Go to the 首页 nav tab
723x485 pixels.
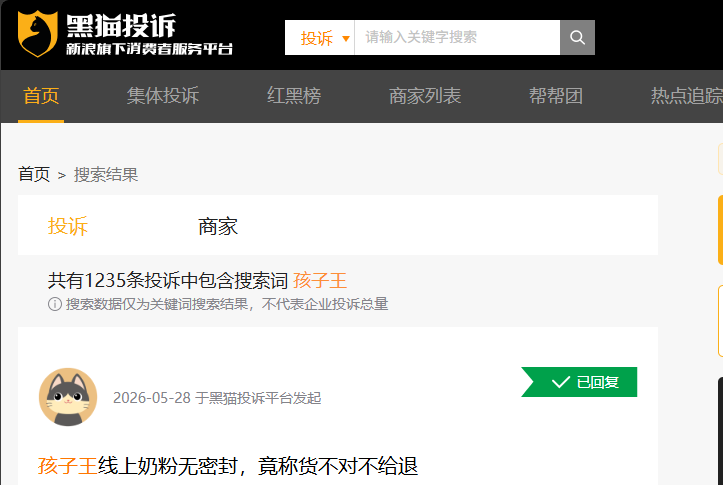[41, 96]
